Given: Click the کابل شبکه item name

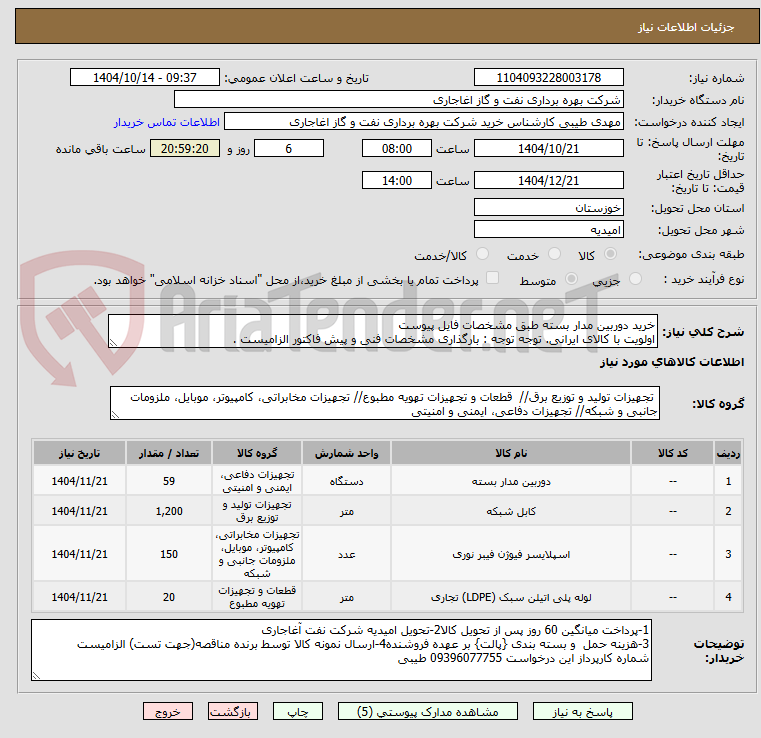Looking at the screenshot, I should coord(511,511).
